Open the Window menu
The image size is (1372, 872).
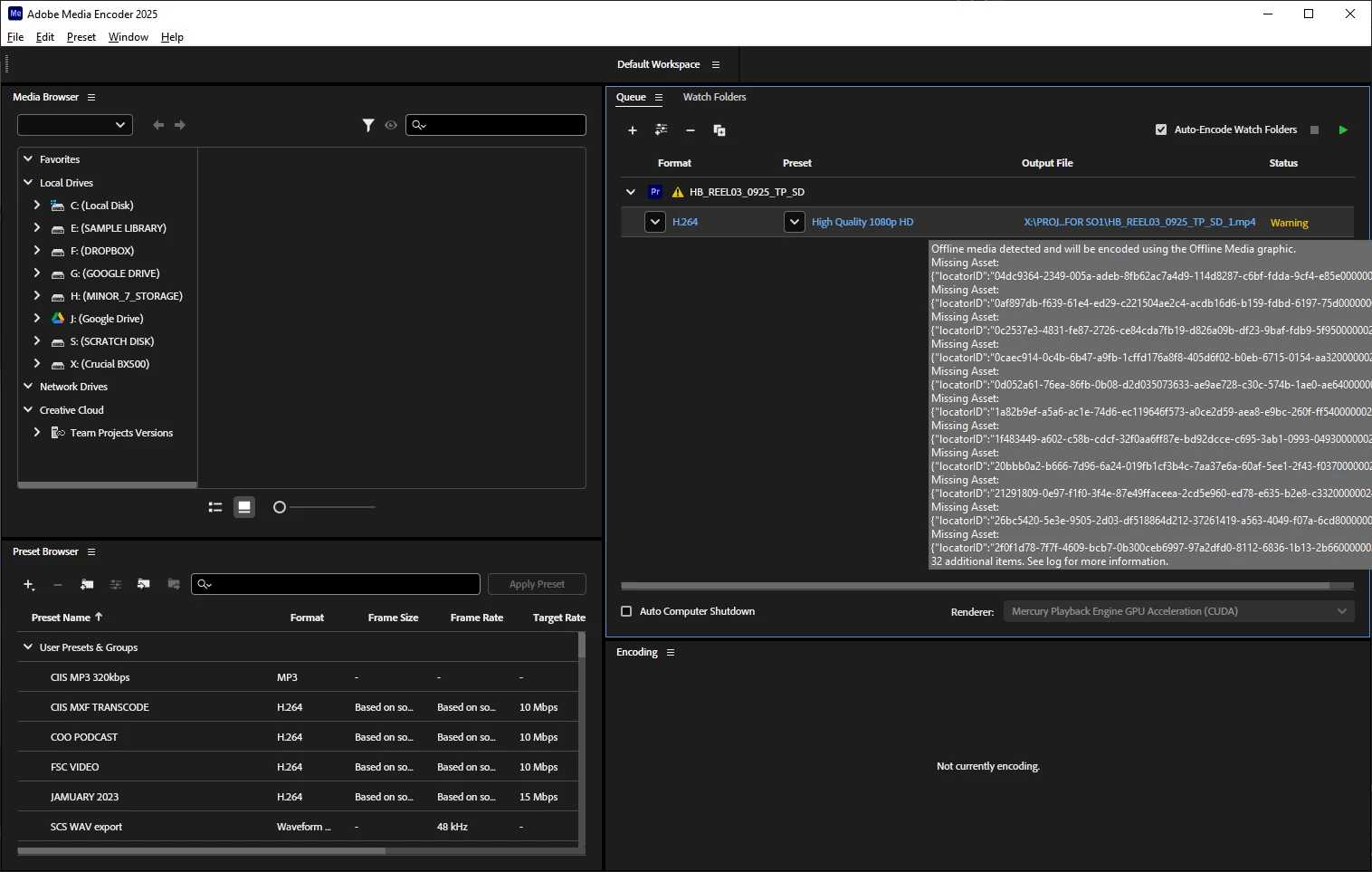pyautogui.click(x=129, y=37)
